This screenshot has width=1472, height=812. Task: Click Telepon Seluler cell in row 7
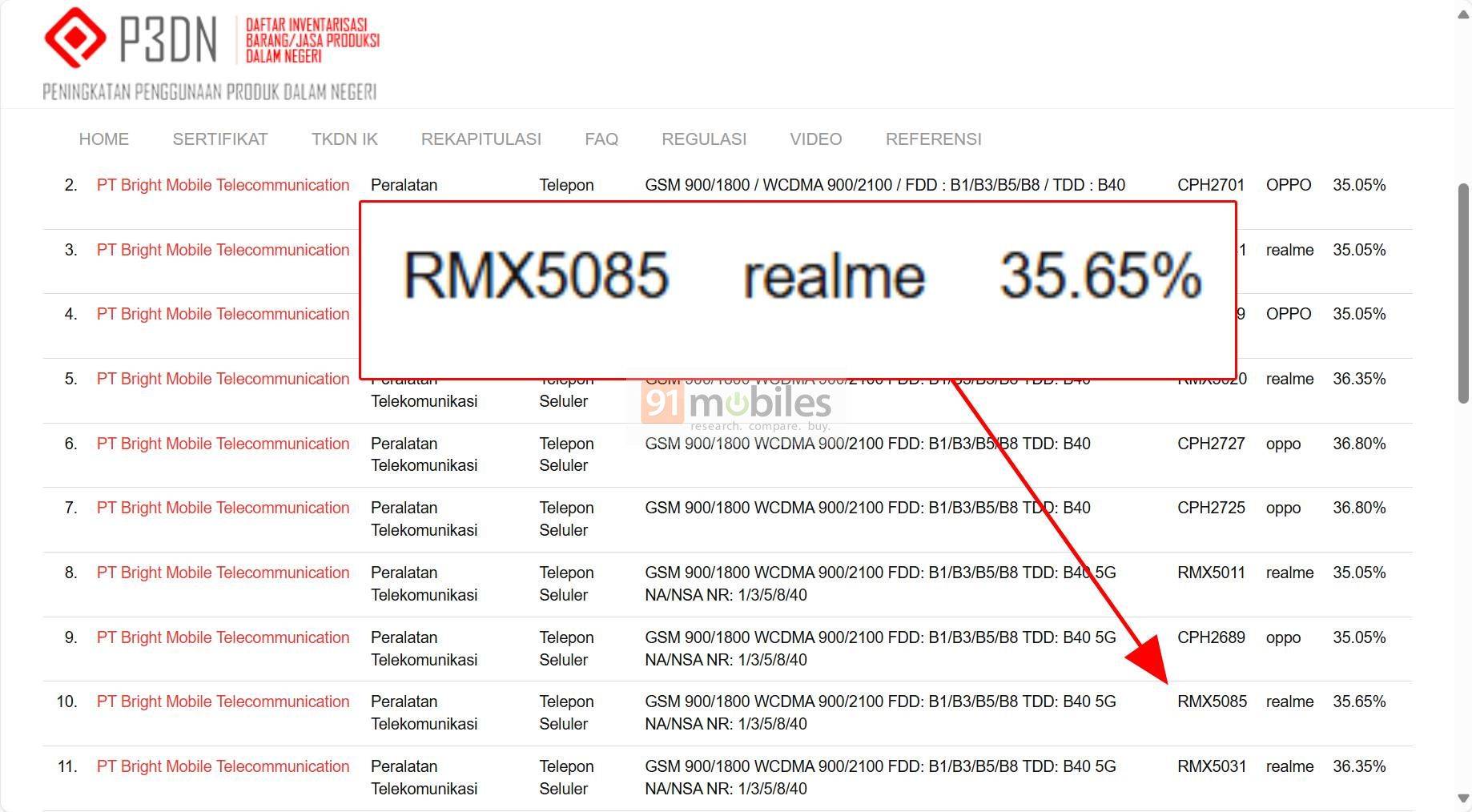coord(566,519)
